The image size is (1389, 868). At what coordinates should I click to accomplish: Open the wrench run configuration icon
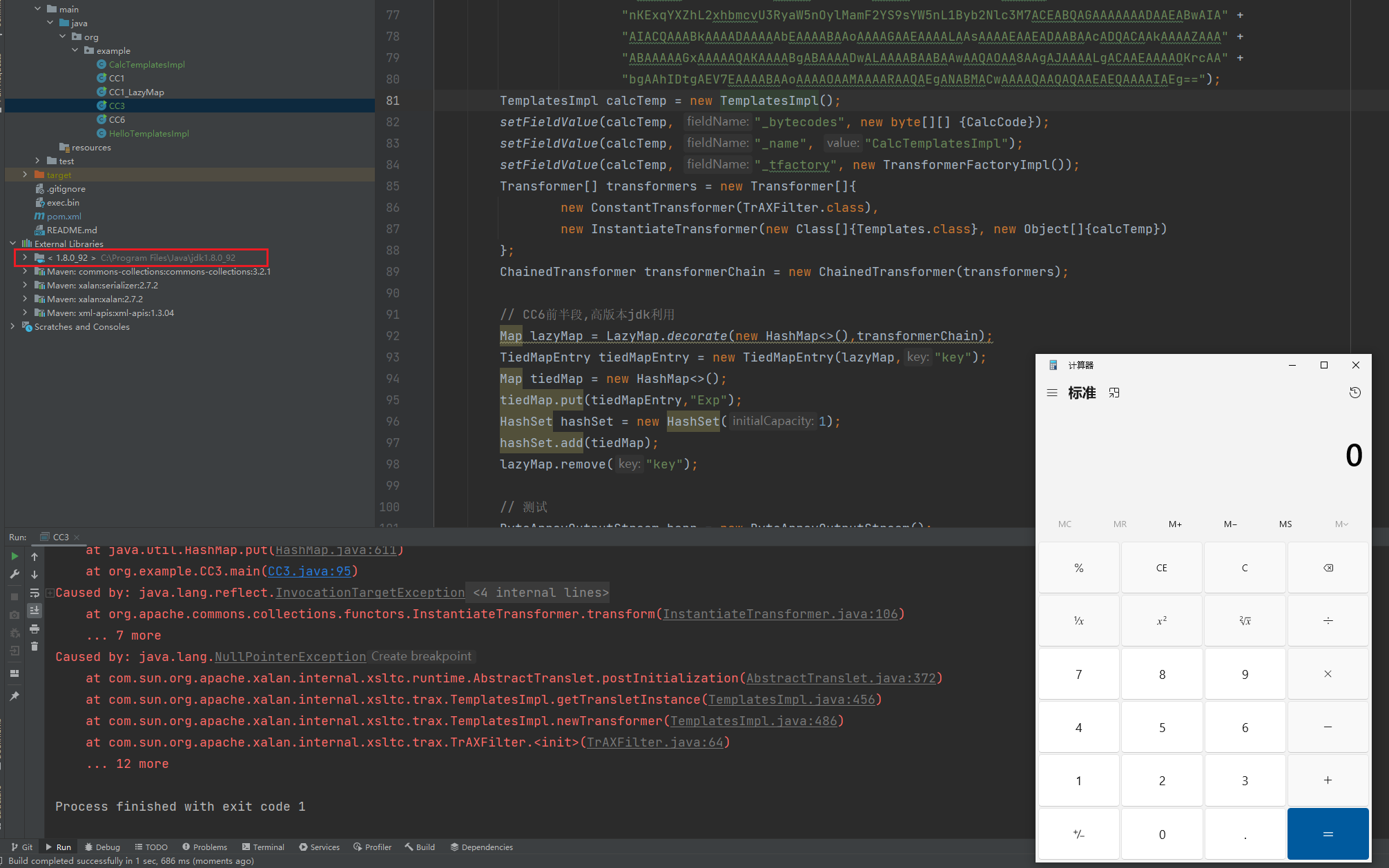(14, 574)
